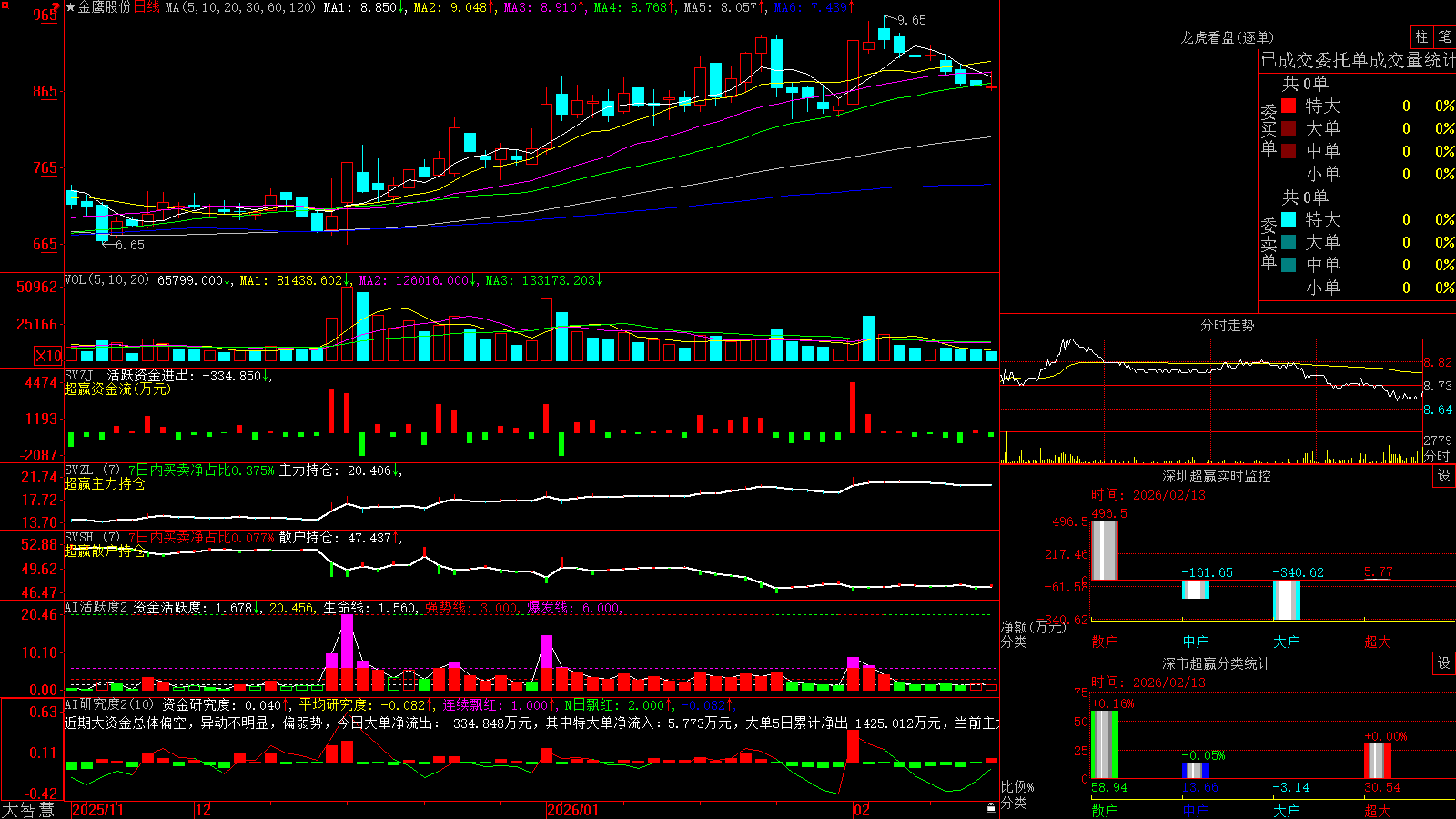Click the AI研究度2(10) indicator label
The width and height of the screenshot is (1456, 819).
(x=111, y=704)
